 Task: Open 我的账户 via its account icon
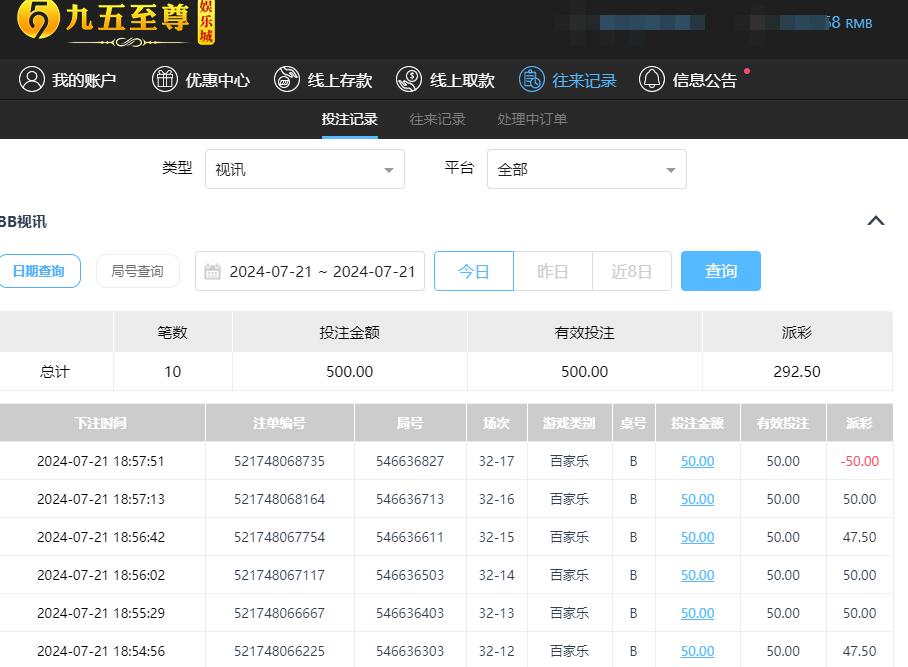[30, 79]
